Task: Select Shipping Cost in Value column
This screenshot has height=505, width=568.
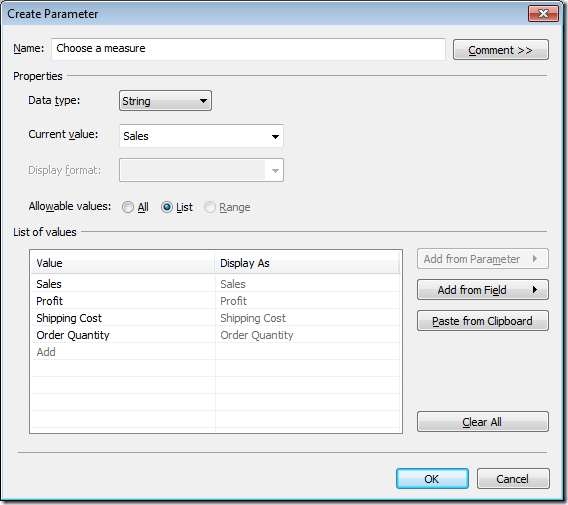Action: (123, 318)
